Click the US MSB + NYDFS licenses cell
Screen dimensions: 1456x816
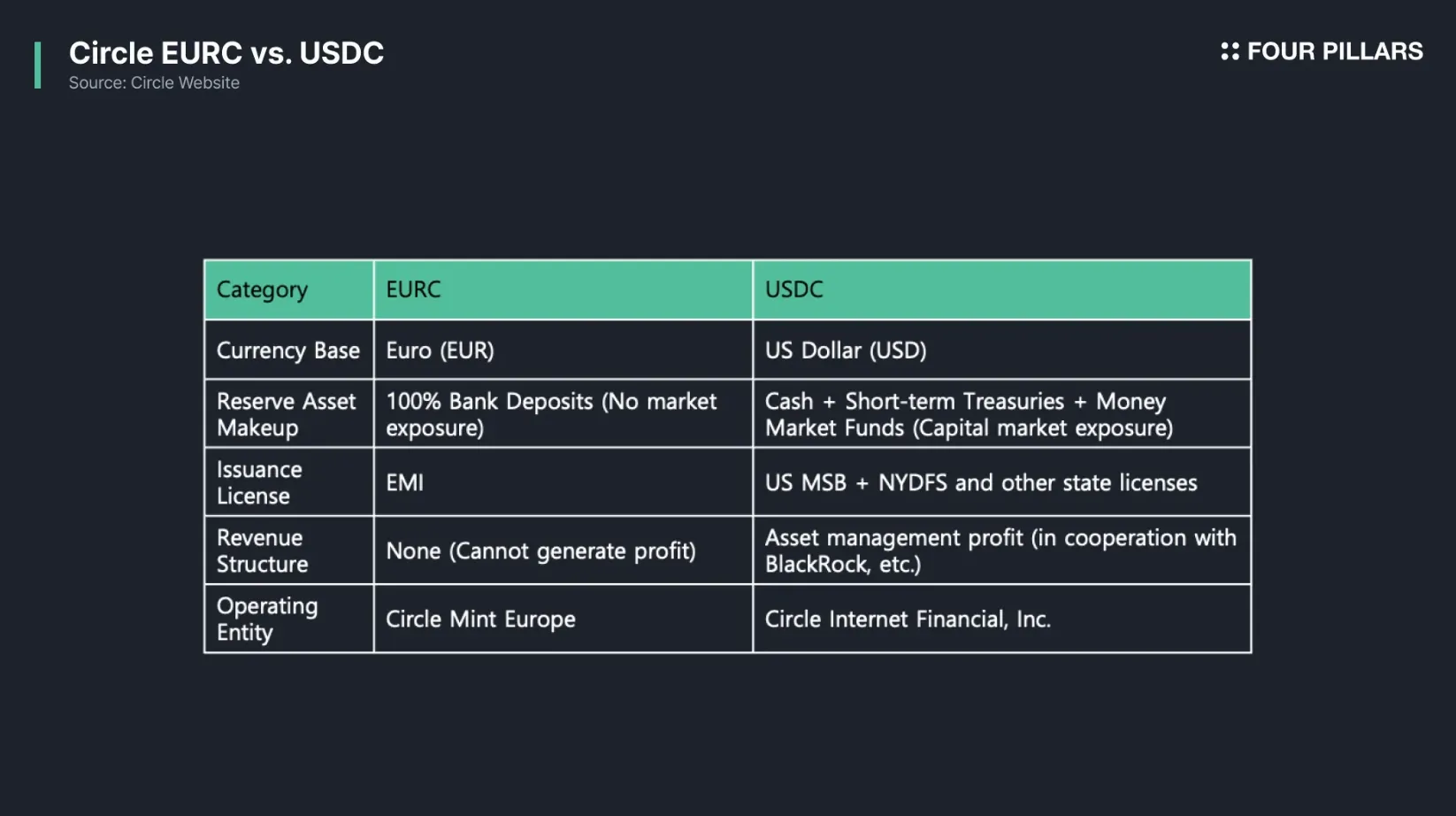[x=1002, y=482]
